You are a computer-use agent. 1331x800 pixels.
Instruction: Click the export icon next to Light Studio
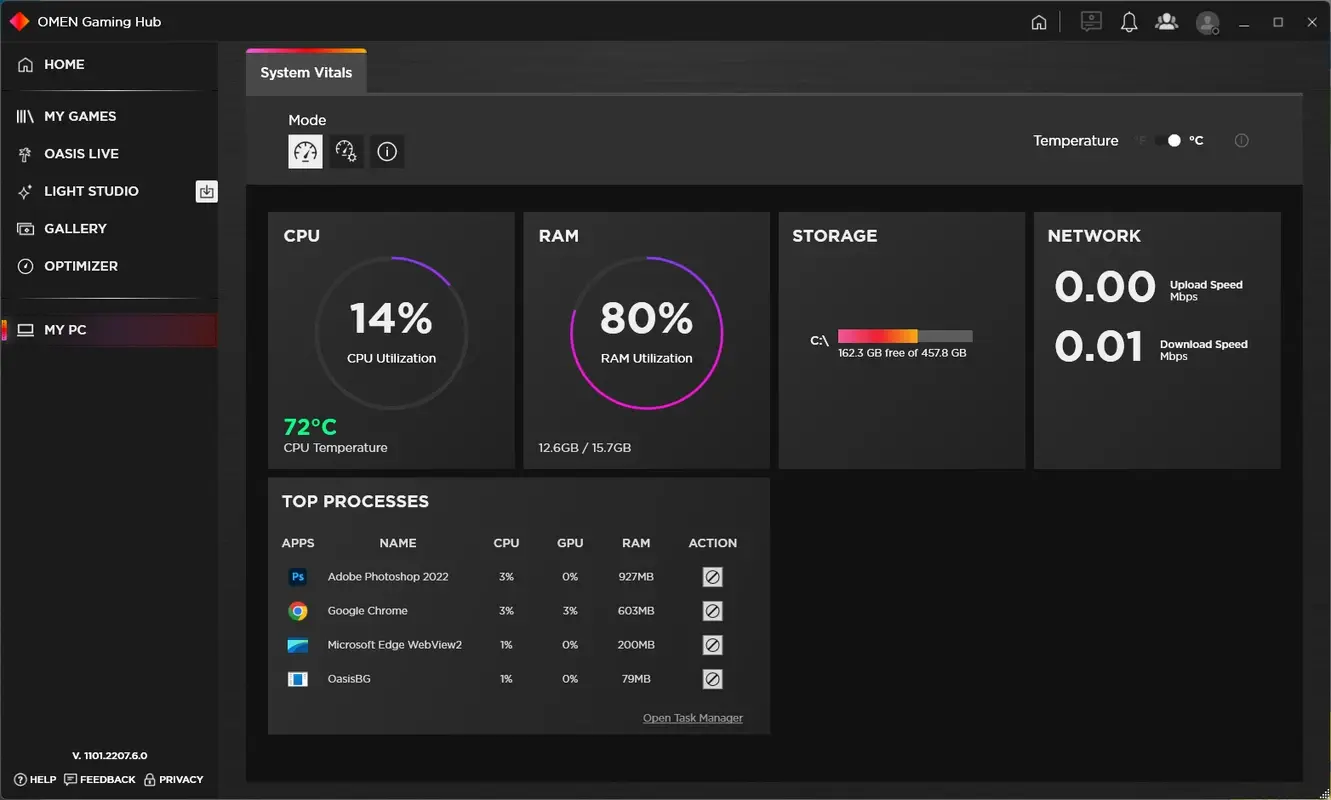click(206, 191)
